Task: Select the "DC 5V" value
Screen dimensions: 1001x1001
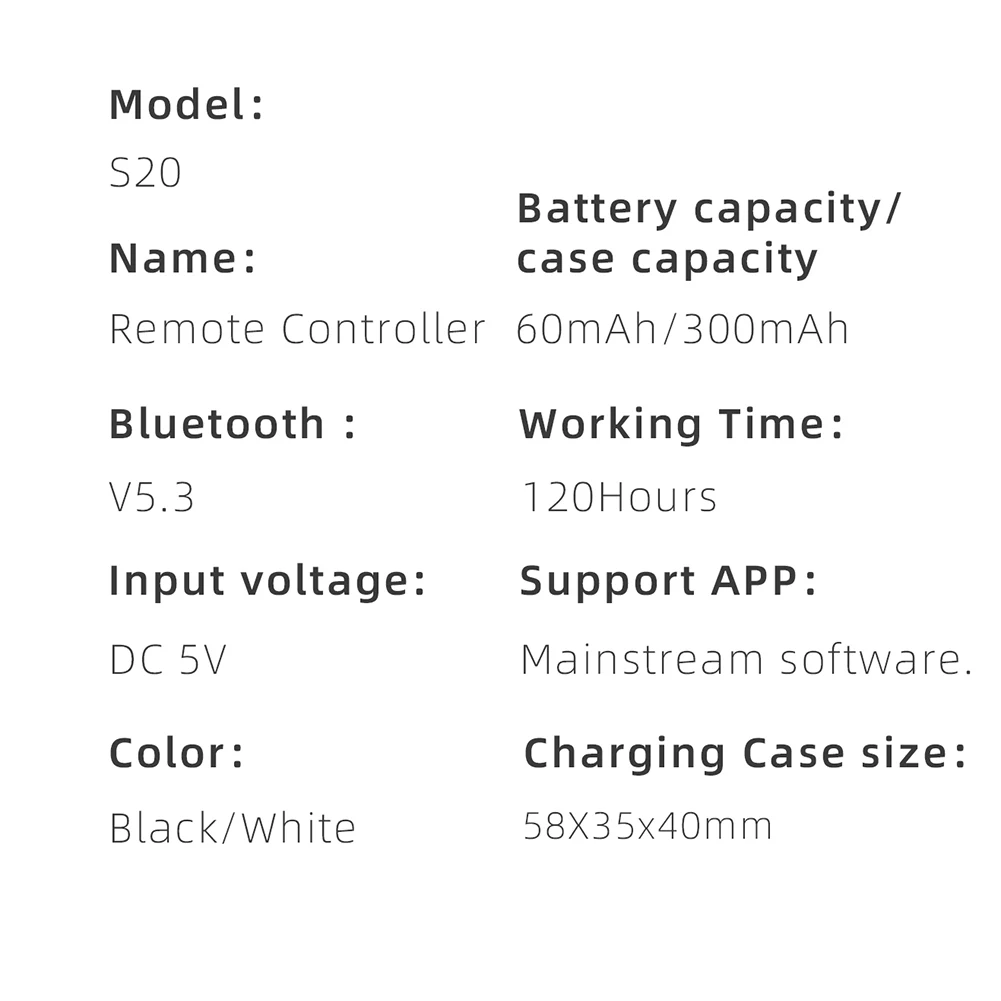Action: coord(168,660)
